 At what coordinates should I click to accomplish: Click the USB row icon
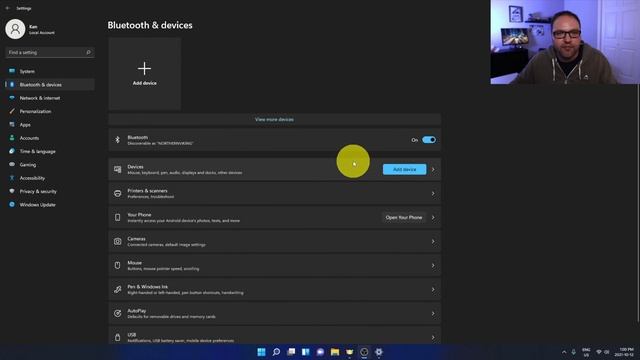click(x=118, y=338)
